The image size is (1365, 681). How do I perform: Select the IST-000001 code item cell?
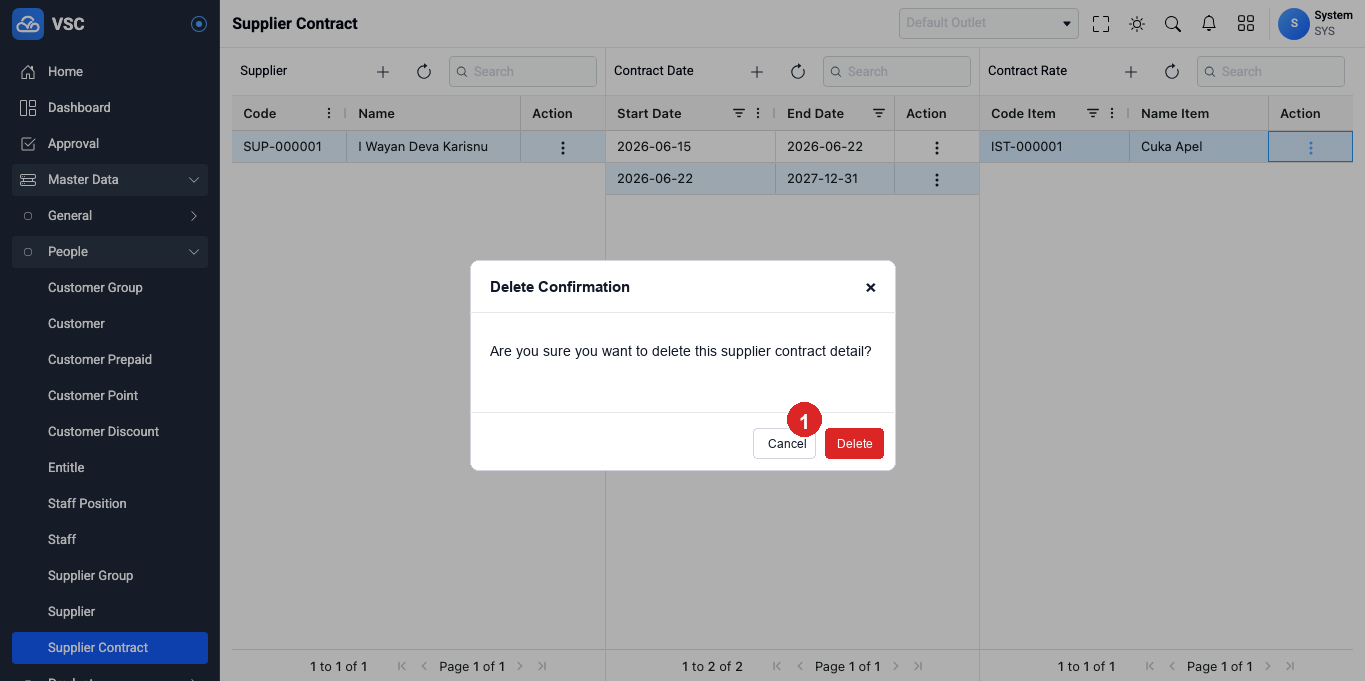[x=1055, y=147]
